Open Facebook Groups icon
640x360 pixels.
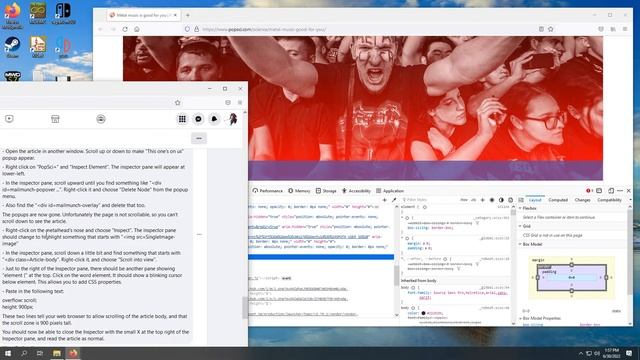[101, 119]
